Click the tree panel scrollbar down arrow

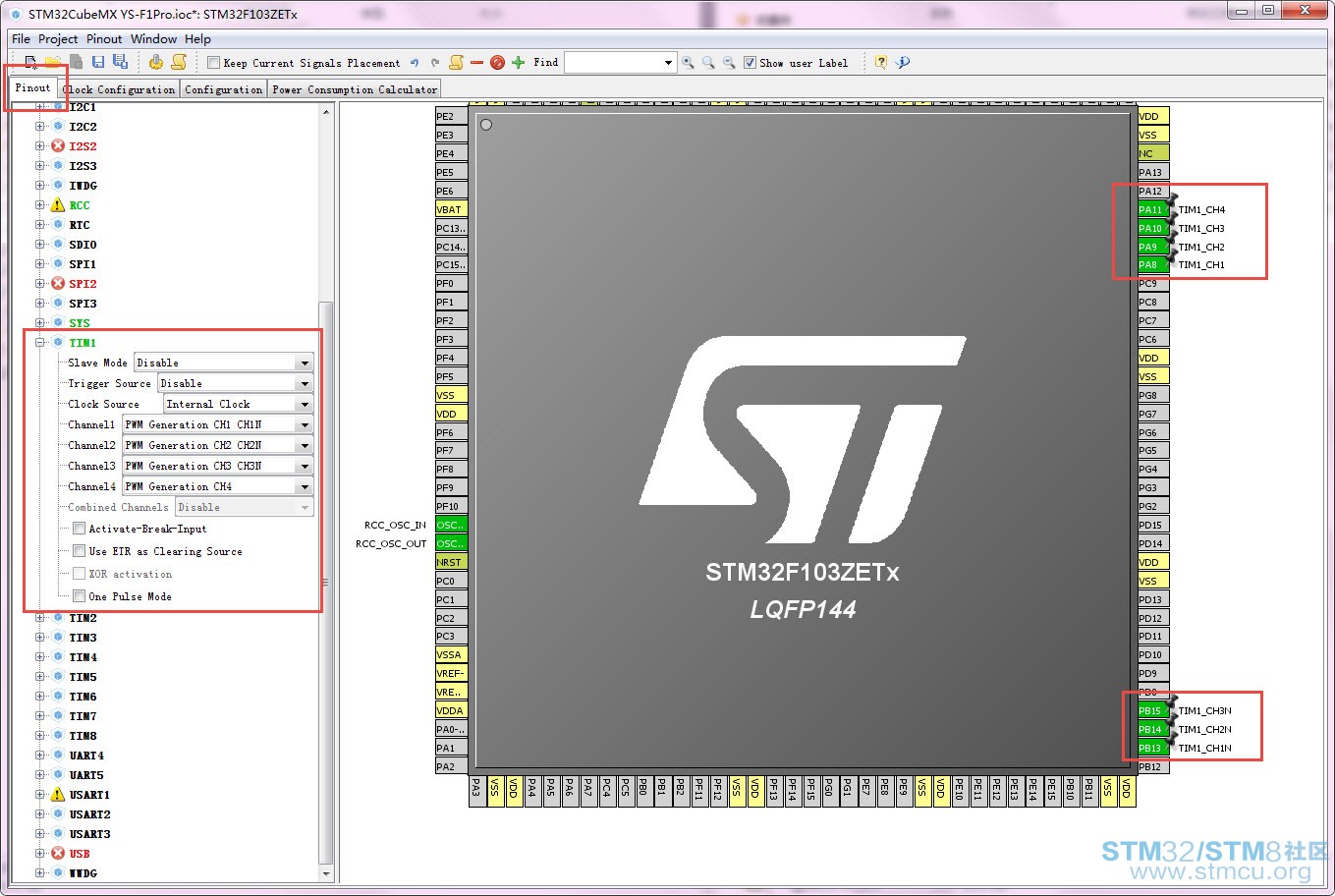point(326,873)
